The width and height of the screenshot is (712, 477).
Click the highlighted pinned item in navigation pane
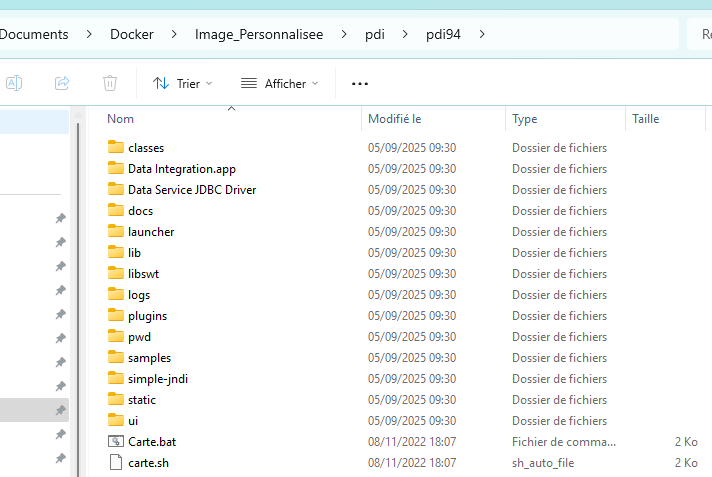point(35,410)
